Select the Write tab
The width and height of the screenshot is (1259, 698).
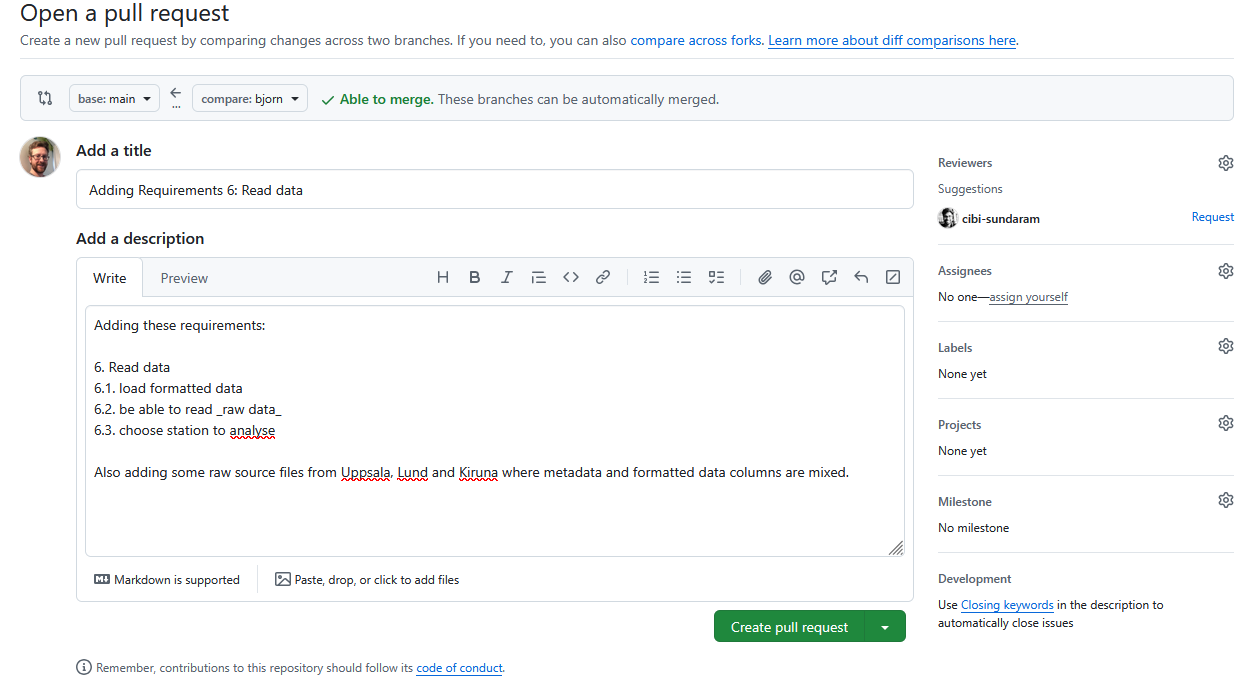(110, 278)
